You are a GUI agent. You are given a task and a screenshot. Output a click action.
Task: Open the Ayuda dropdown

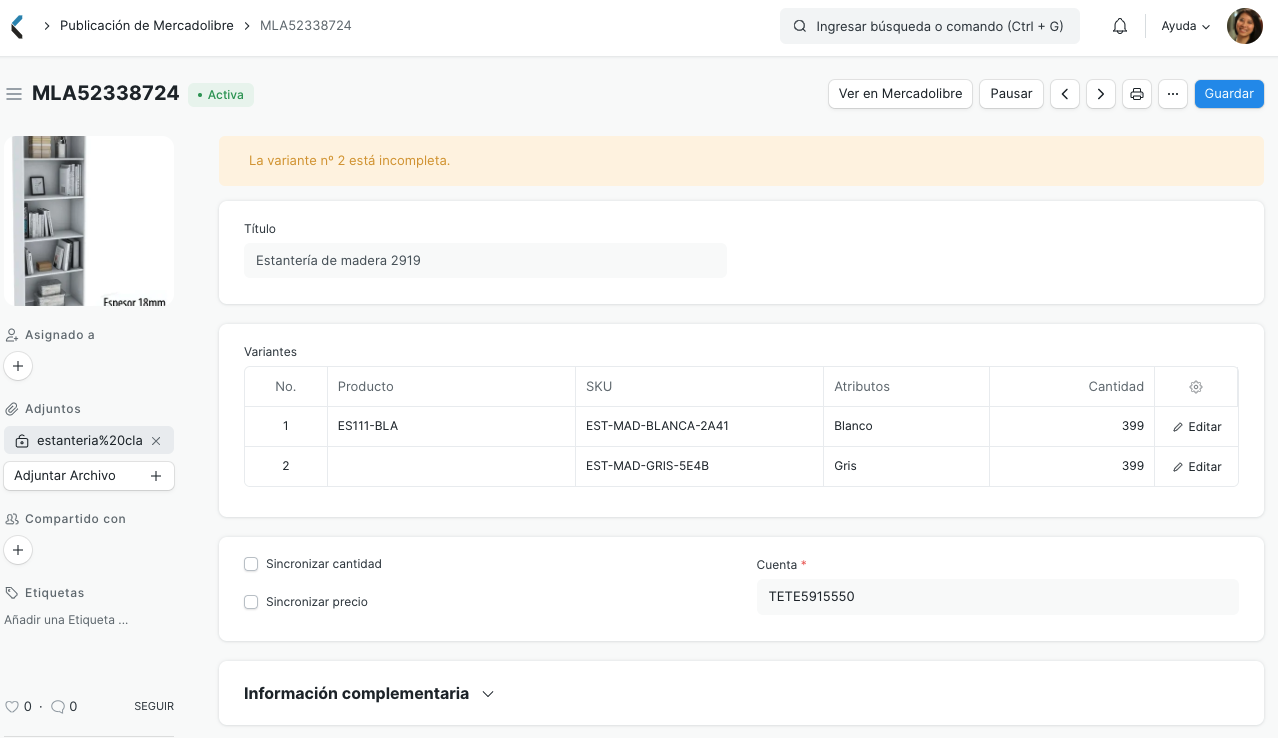click(1186, 27)
